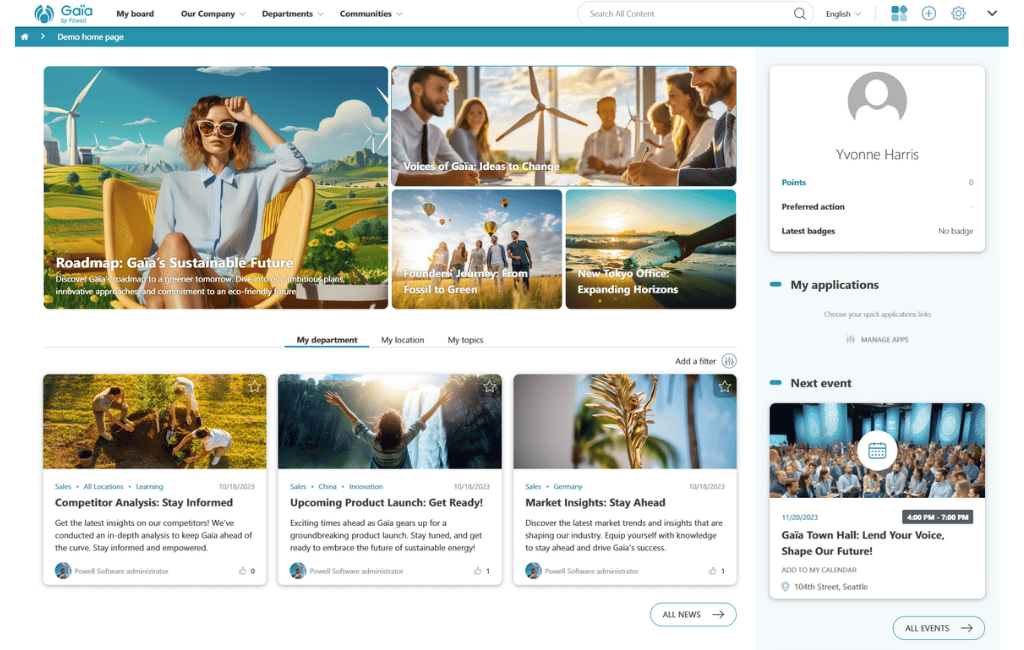Toggle favorite star on Market Insights card
Image resolution: width=1024 pixels, height=650 pixels.
(725, 386)
